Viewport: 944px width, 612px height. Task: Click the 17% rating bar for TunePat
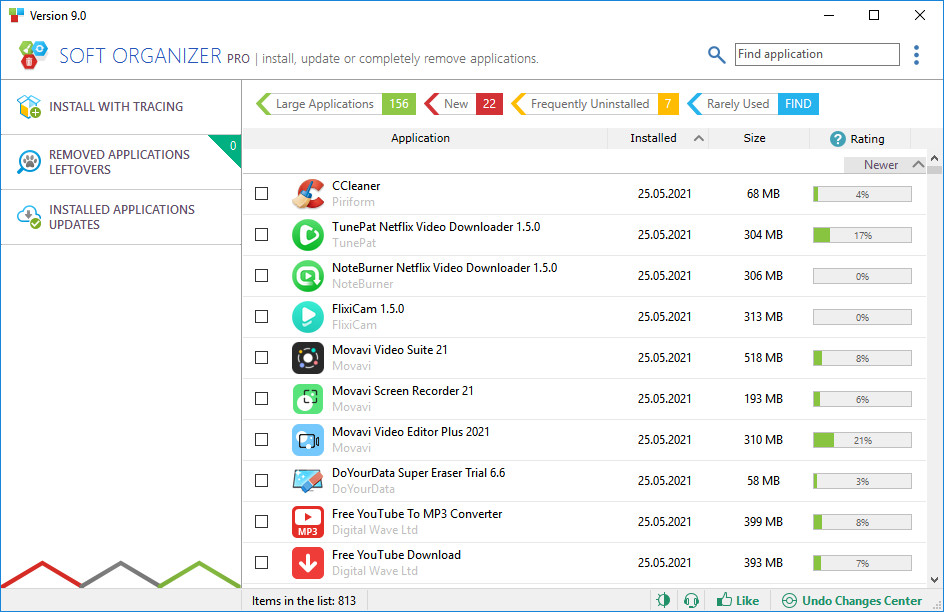[x=862, y=235]
